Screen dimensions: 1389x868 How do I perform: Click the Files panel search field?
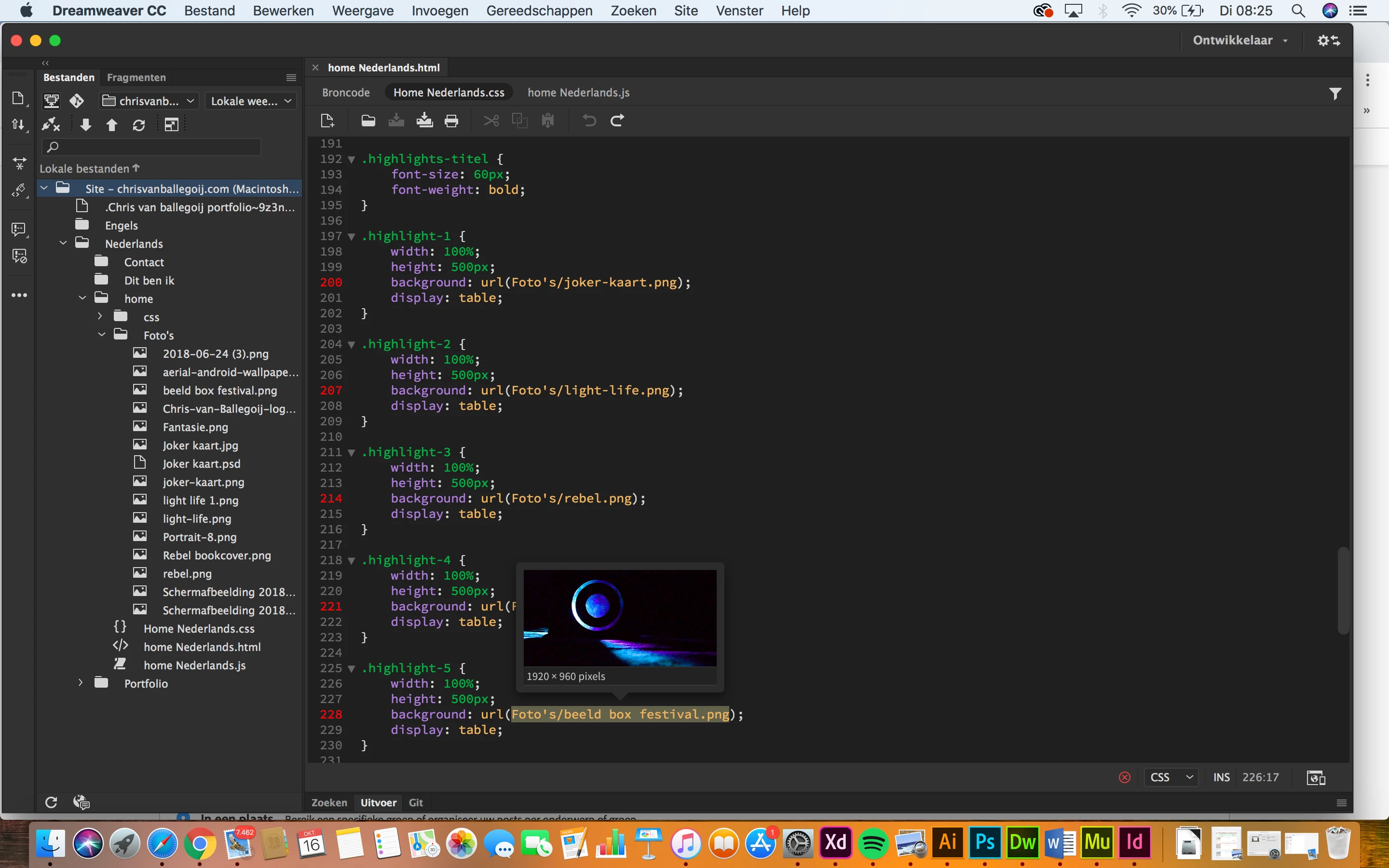(152, 147)
